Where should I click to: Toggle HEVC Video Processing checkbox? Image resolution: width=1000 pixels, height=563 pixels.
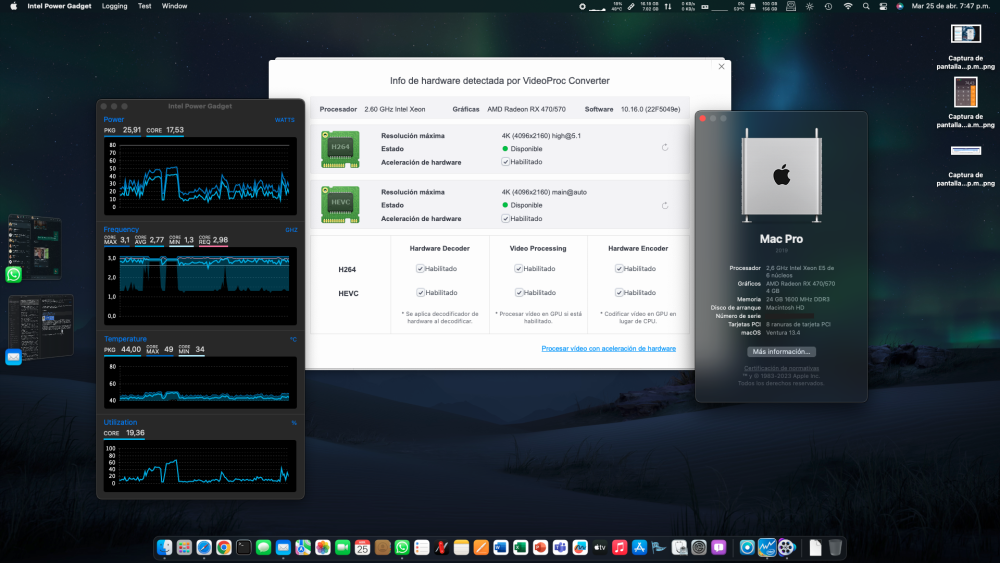point(518,293)
